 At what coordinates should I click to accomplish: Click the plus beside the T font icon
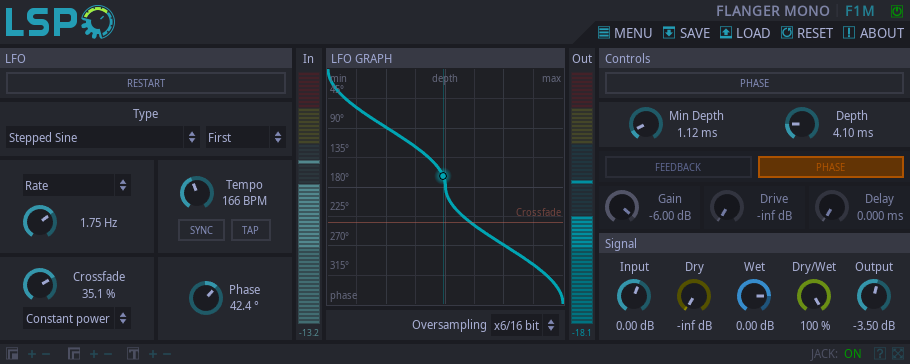click(153, 354)
